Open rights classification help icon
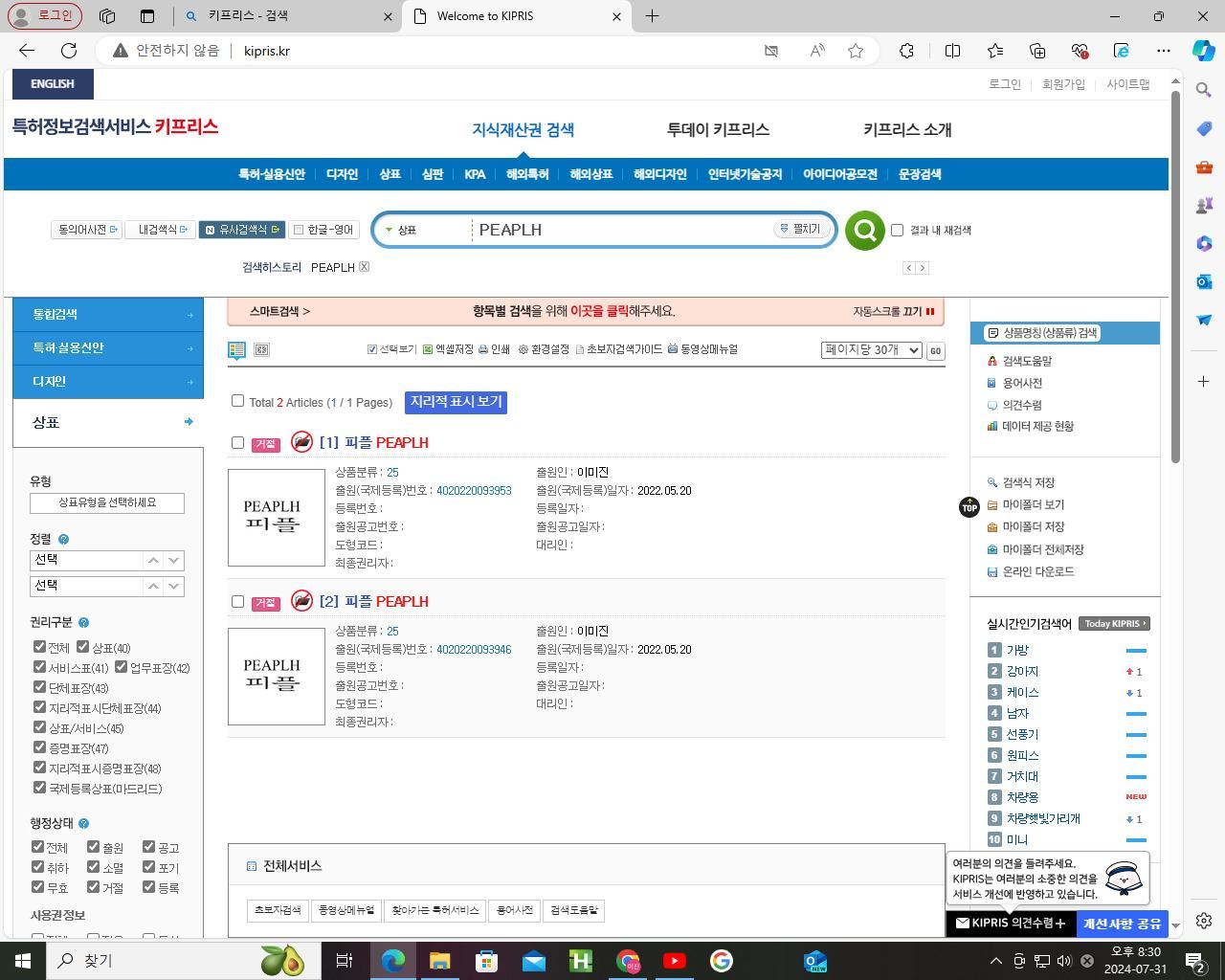The width and height of the screenshot is (1225, 980). coord(83,623)
